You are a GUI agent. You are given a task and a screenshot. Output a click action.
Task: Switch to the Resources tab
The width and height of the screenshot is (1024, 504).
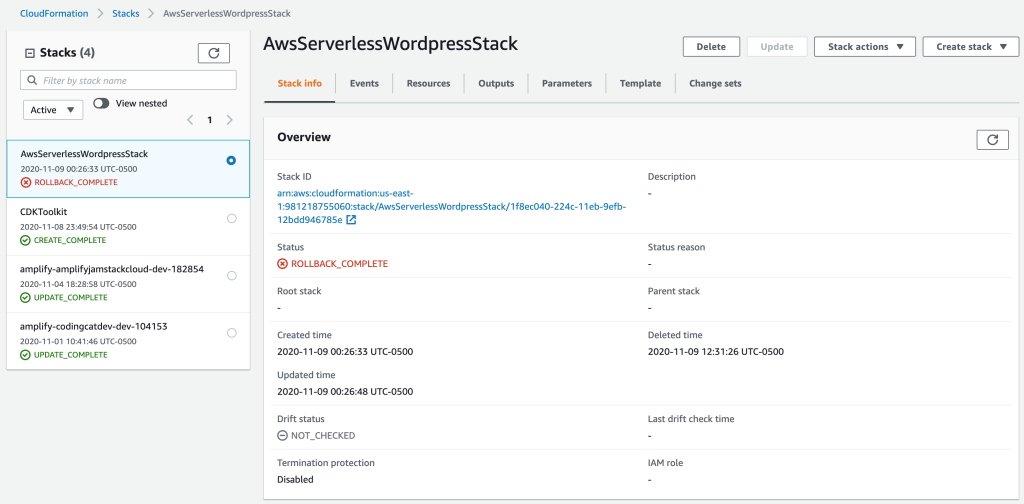click(428, 84)
